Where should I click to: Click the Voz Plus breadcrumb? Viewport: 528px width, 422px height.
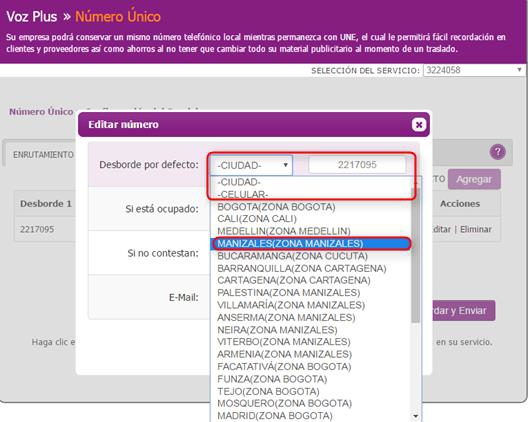[32, 17]
